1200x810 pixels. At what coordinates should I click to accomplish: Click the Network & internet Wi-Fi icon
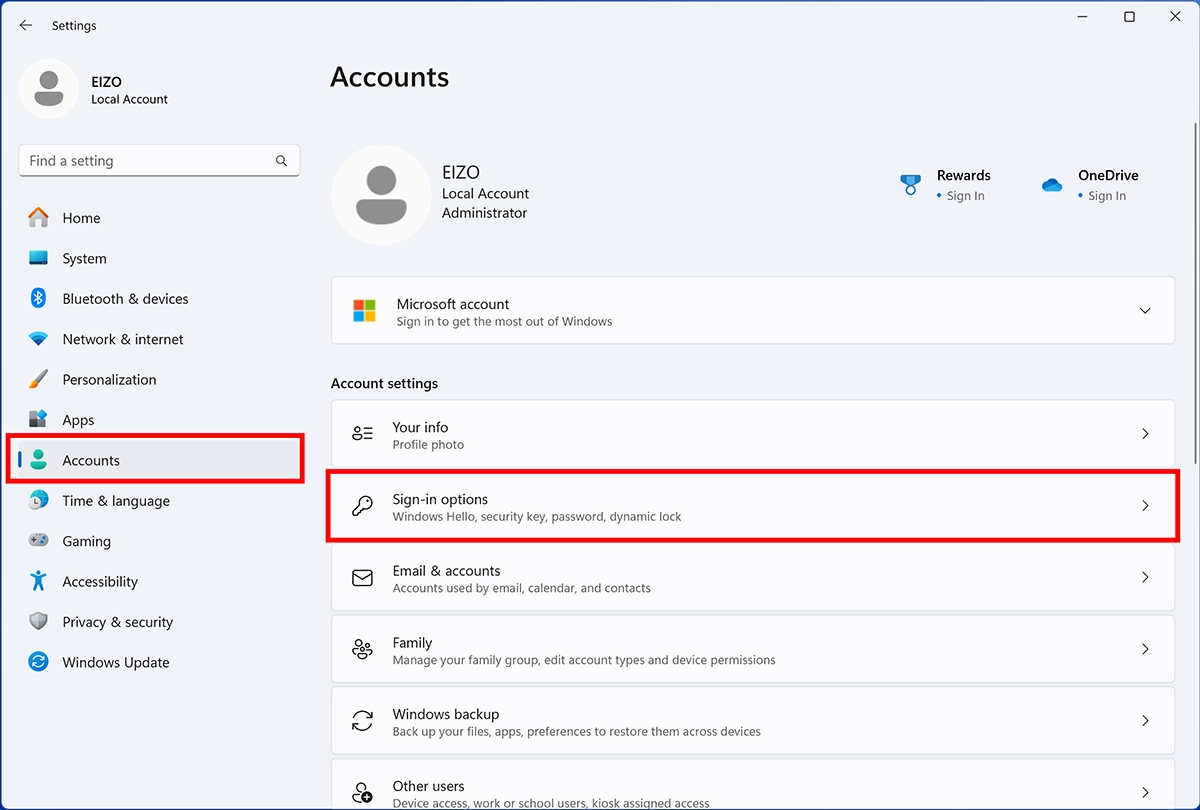pyautogui.click(x=38, y=339)
